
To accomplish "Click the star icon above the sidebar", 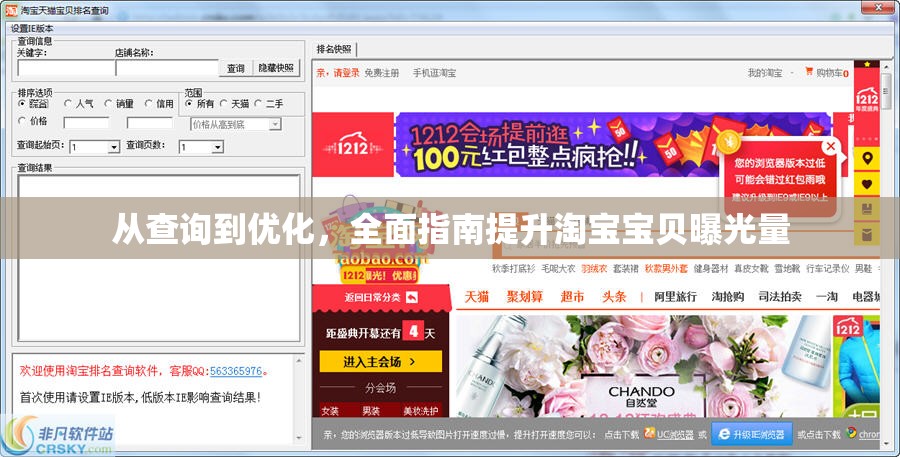I will [867, 64].
